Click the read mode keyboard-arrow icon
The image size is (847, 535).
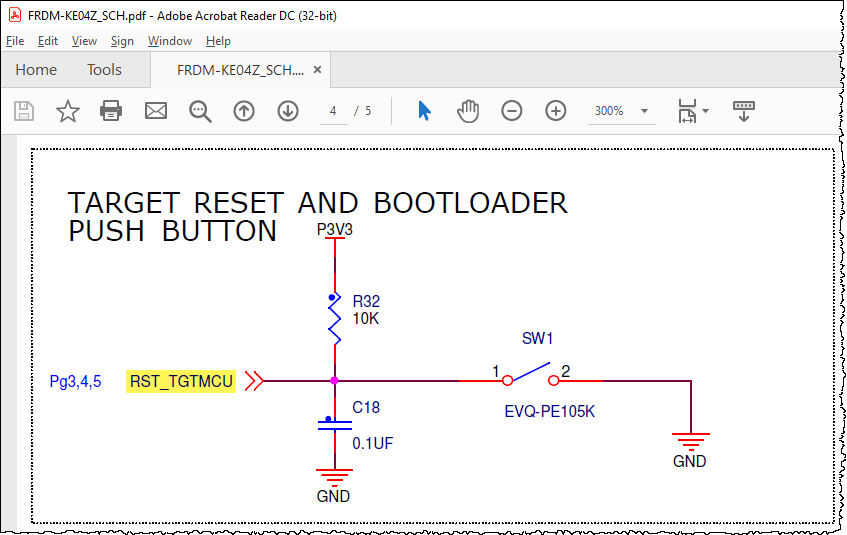(x=744, y=111)
